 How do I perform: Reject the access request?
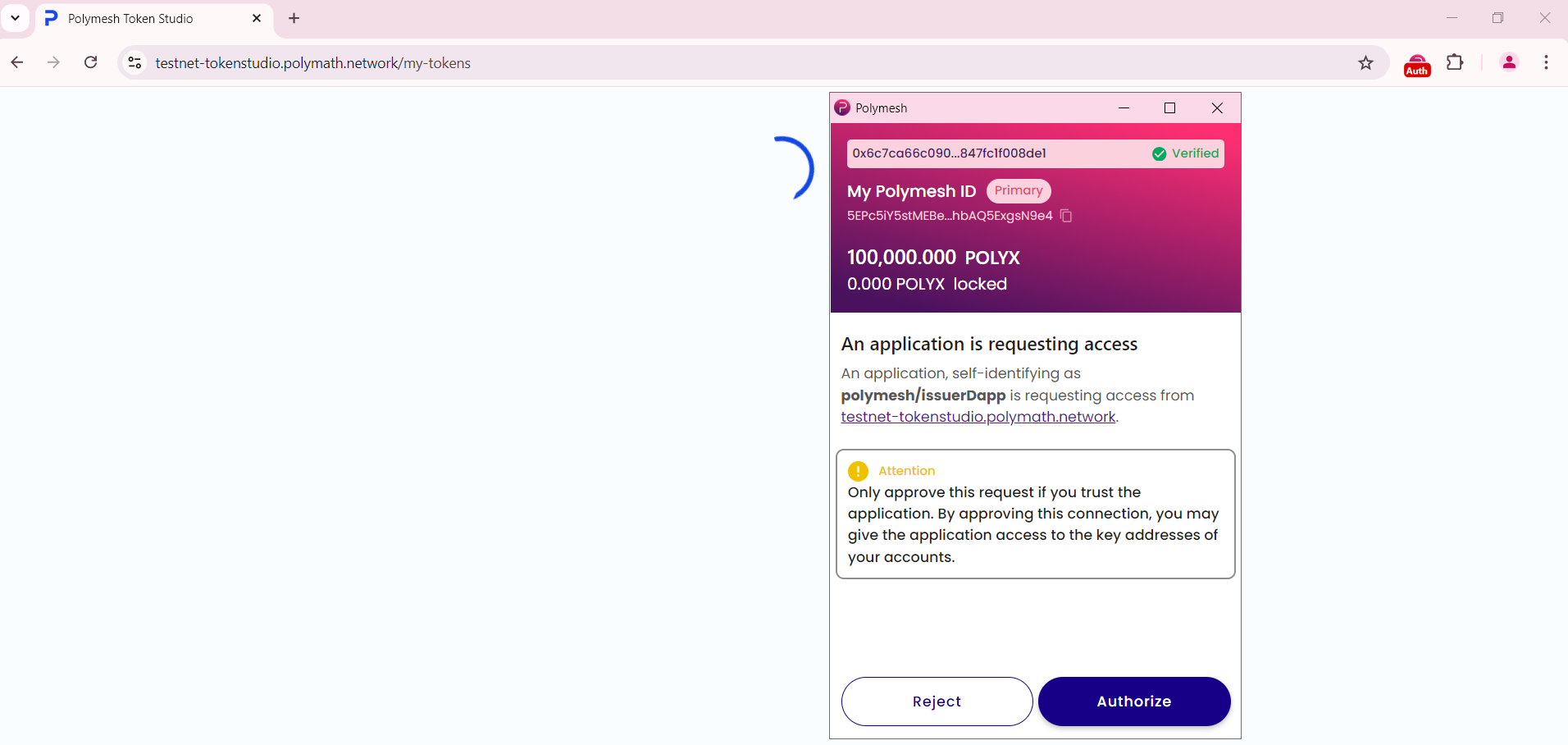click(x=937, y=702)
